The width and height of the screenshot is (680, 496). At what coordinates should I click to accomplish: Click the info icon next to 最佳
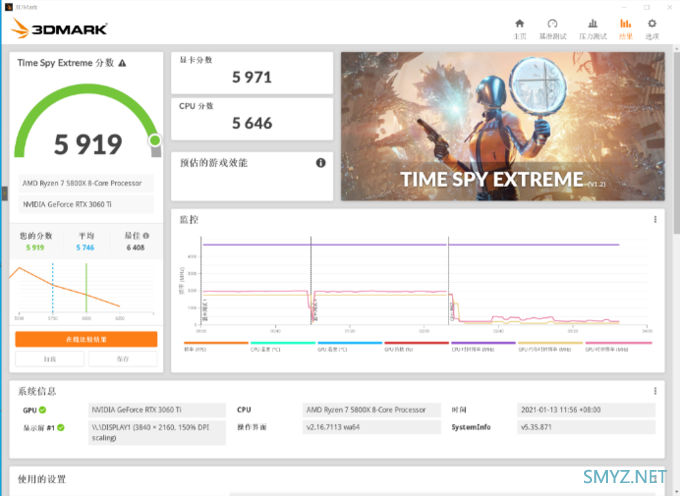pos(146,236)
